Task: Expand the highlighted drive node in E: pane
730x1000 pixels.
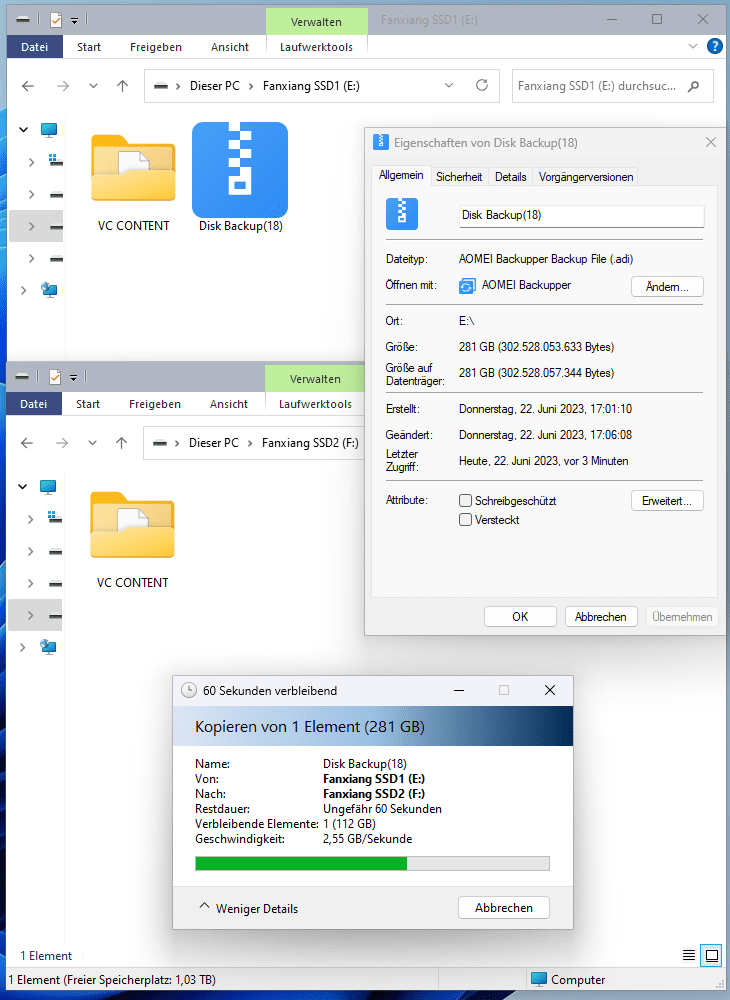Action: (31, 226)
